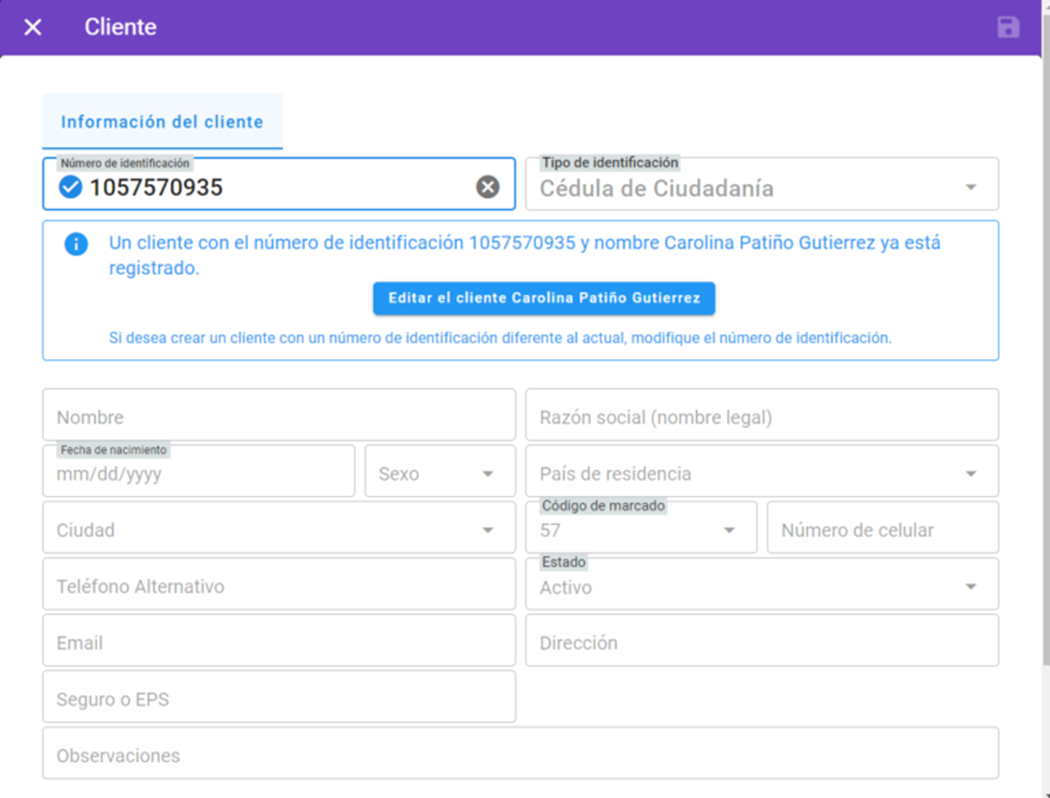The width and height of the screenshot is (1050, 798).
Task: Focus the Número de celular field
Action: coord(882,530)
